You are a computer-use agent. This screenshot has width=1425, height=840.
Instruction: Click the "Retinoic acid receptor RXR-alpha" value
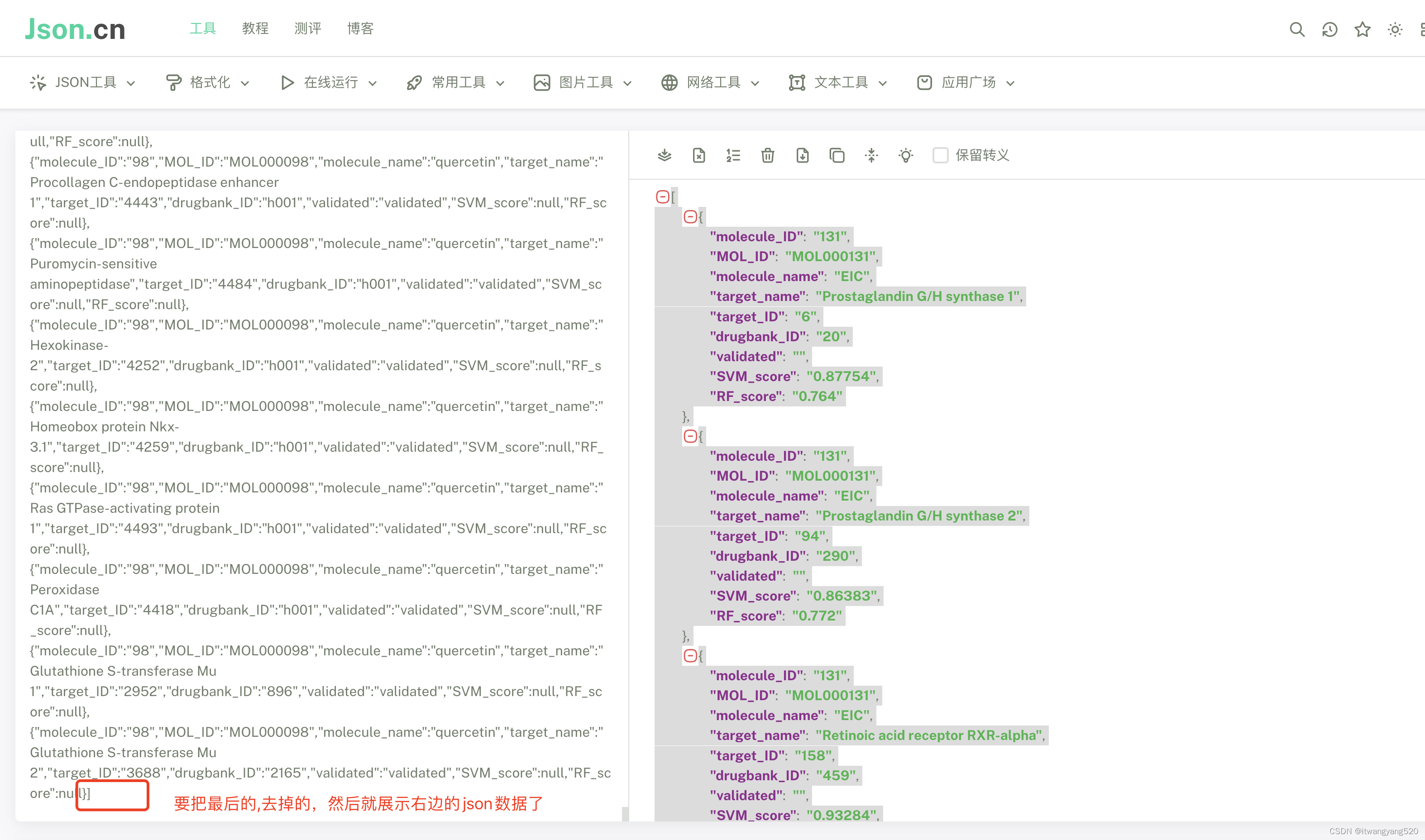click(x=929, y=735)
